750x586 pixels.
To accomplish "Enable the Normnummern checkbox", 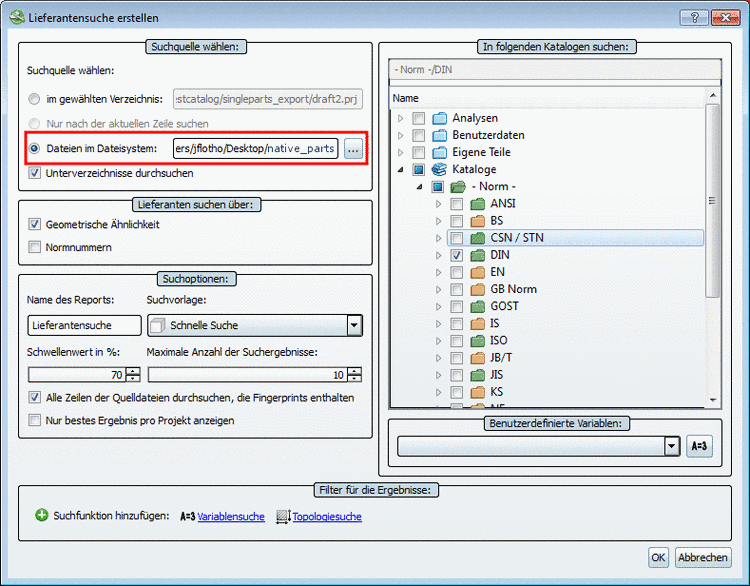I will (x=34, y=247).
